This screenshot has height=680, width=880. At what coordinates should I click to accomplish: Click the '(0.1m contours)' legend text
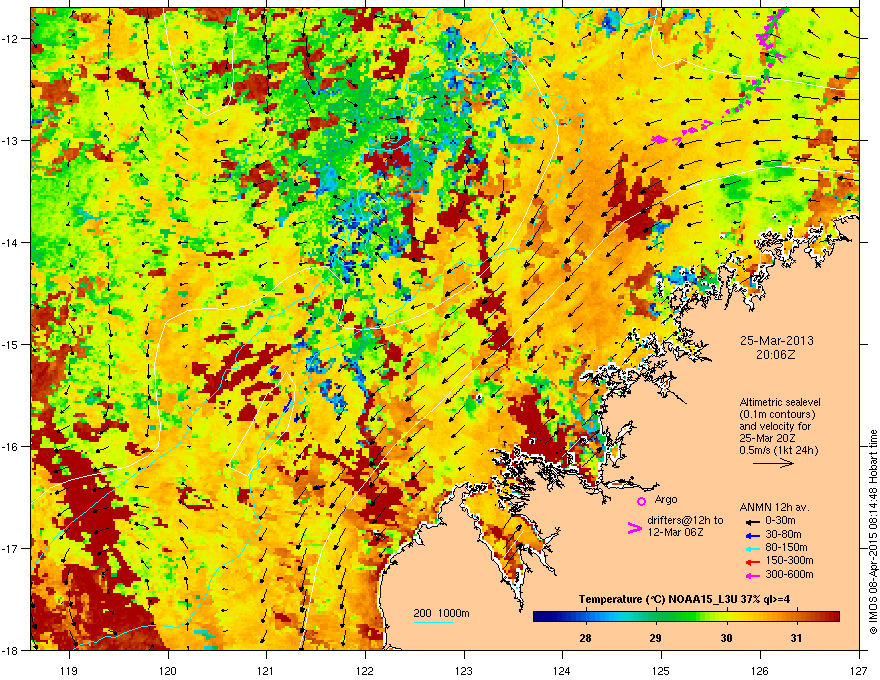(x=777, y=415)
